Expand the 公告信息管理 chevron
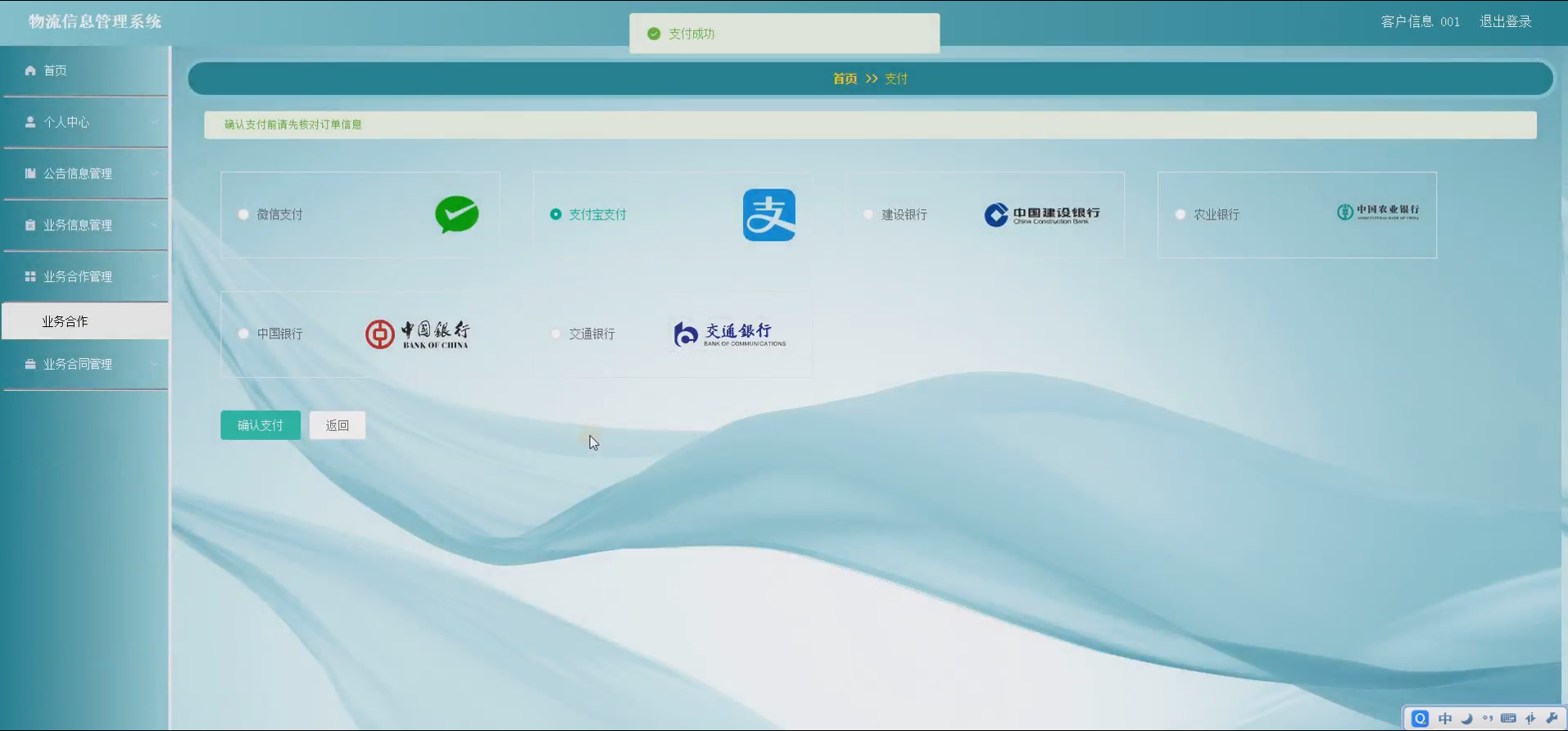This screenshot has width=1568, height=731. [x=154, y=174]
